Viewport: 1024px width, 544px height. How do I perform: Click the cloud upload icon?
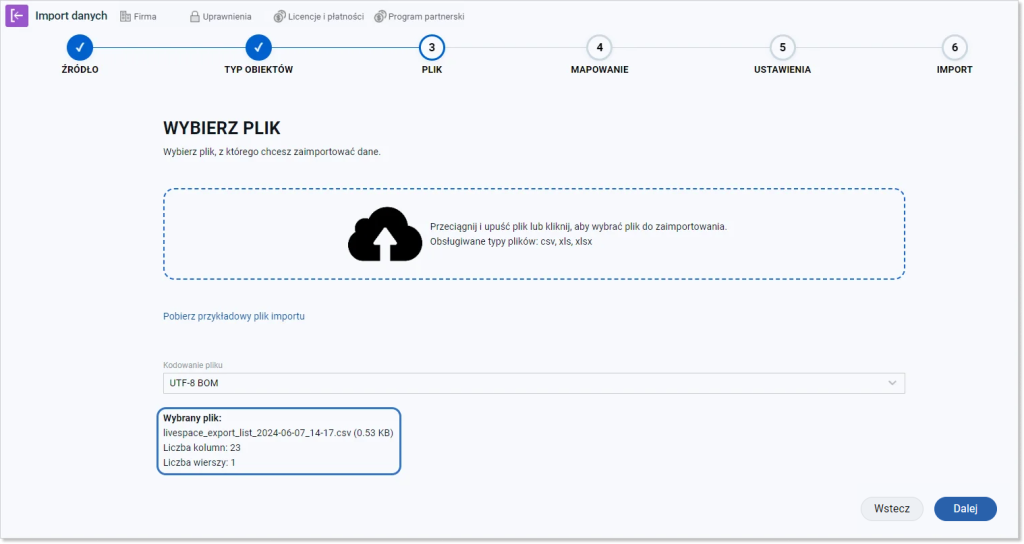(385, 234)
